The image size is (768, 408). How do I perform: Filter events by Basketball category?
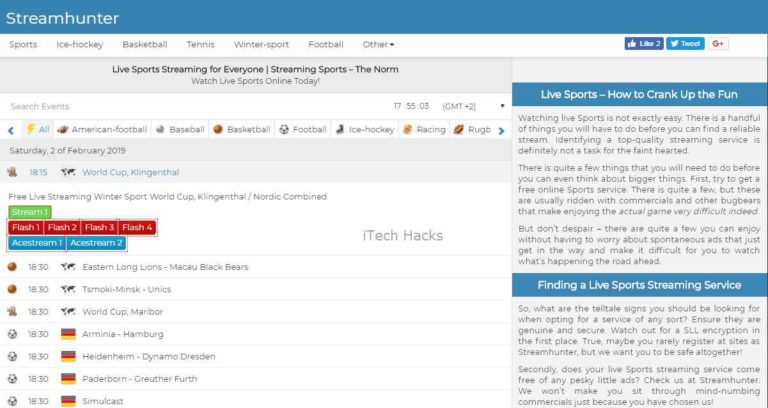pyautogui.click(x=241, y=129)
